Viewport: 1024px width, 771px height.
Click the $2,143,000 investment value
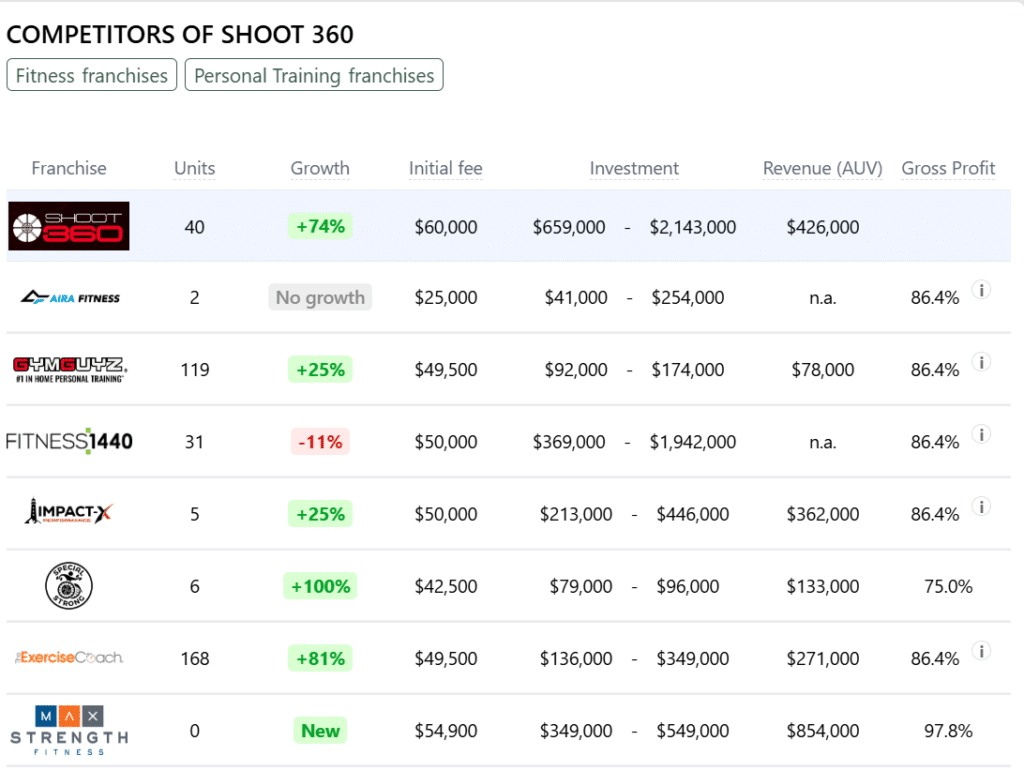coord(693,227)
